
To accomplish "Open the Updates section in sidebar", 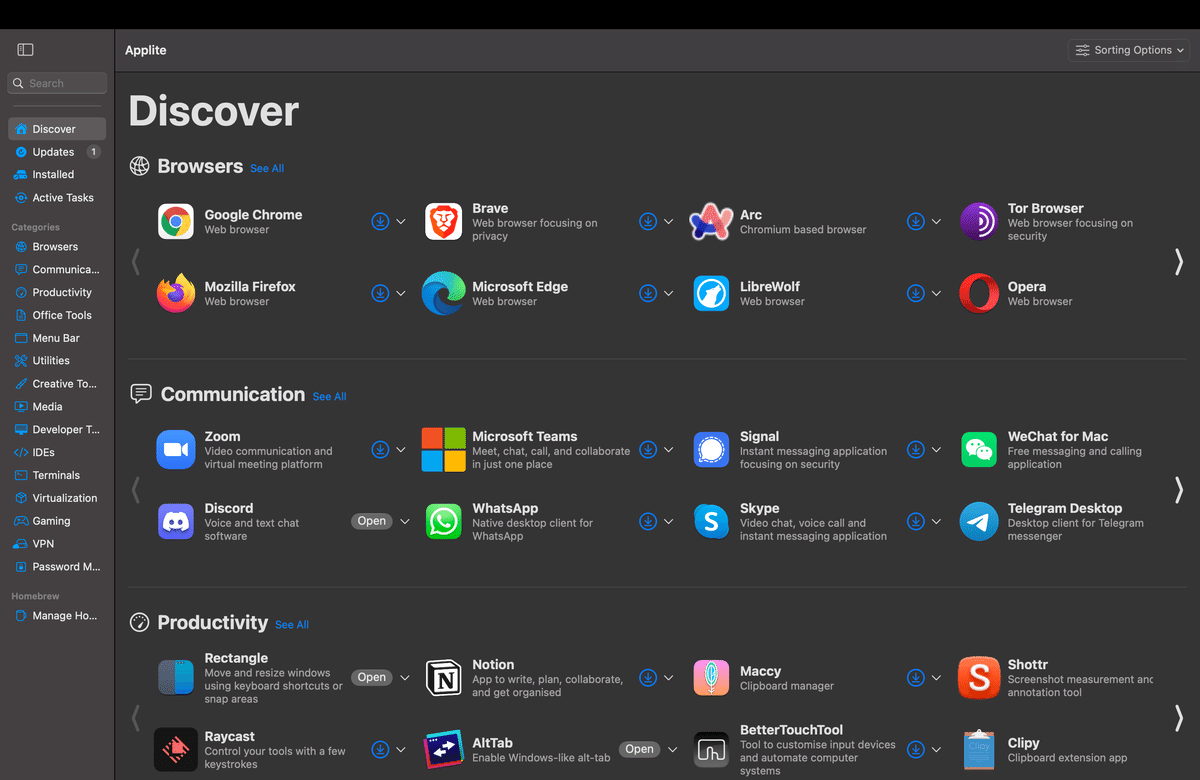I will point(57,152).
